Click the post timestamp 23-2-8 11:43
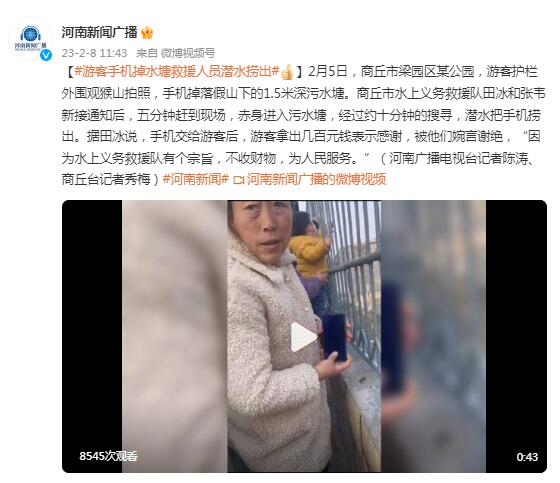The image size is (560, 483). point(94,53)
